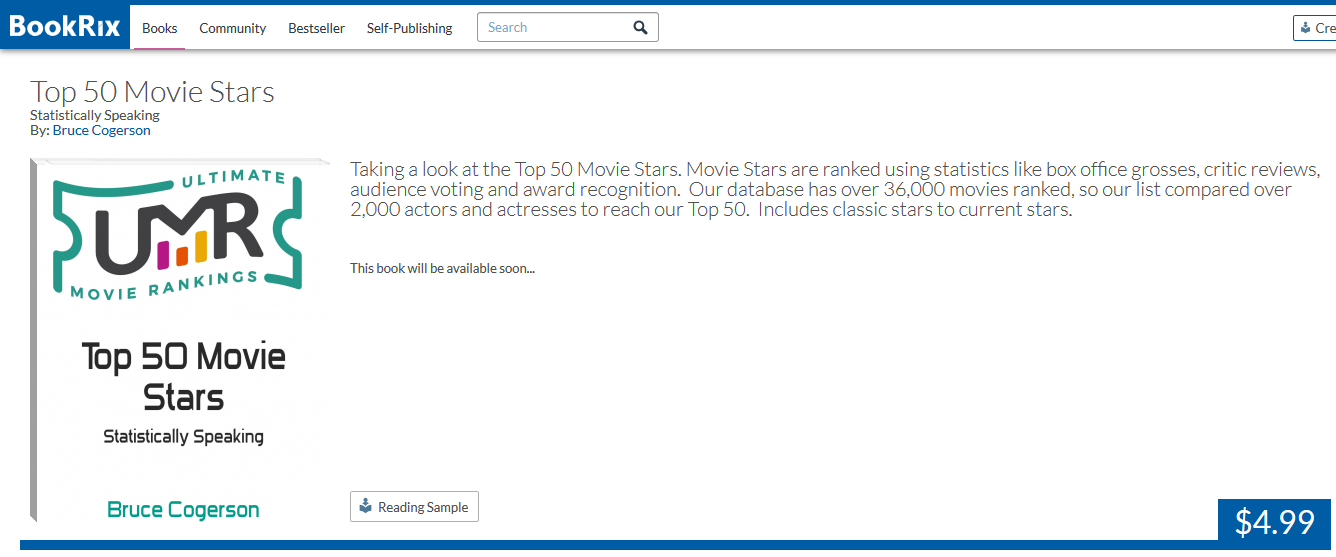Go to the Community section
The width and height of the screenshot is (1336, 557).
click(x=233, y=28)
